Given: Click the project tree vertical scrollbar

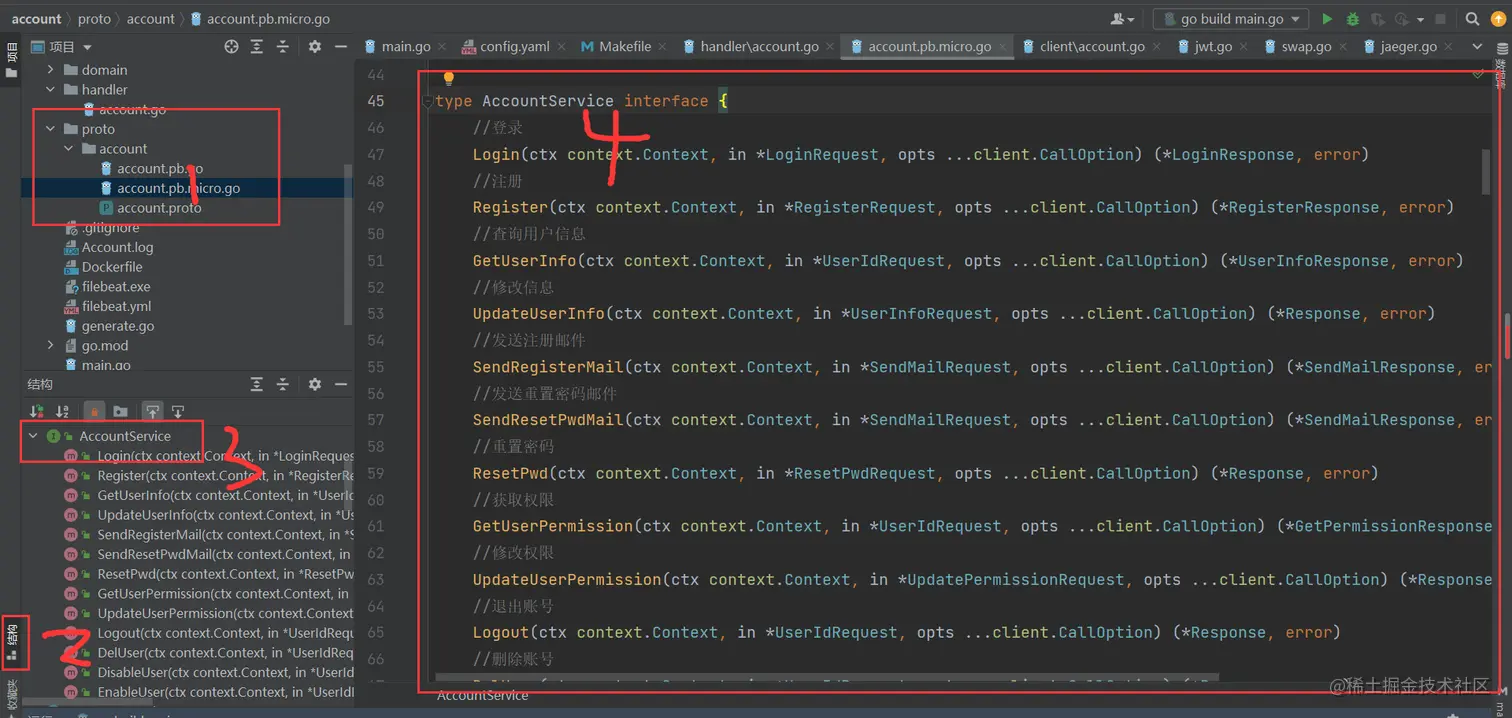Looking at the screenshot, I should click(348, 245).
